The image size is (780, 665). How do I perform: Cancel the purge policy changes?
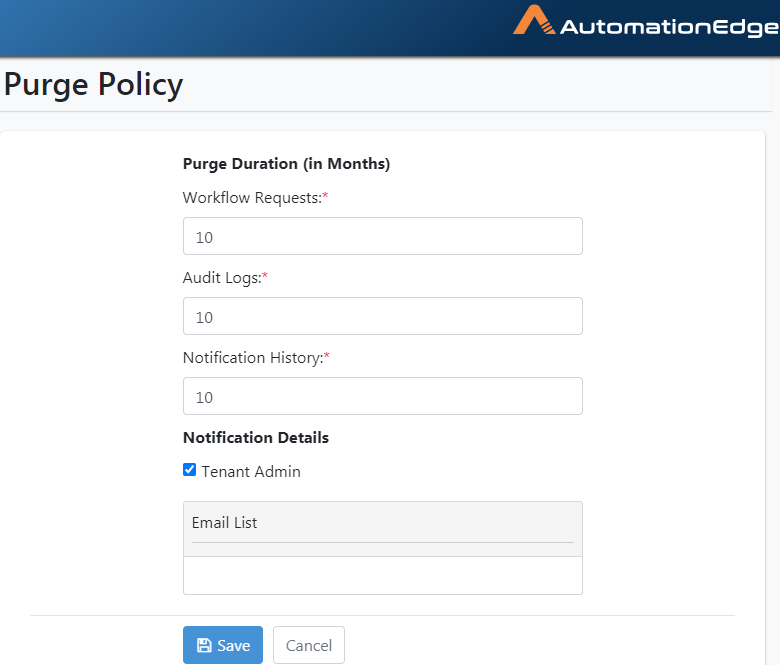coord(308,645)
